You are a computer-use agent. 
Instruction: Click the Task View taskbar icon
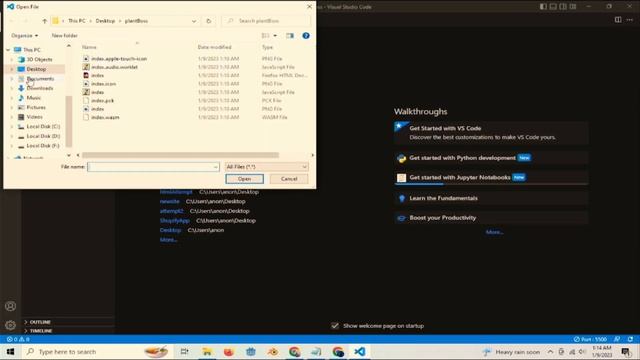pos(184,351)
